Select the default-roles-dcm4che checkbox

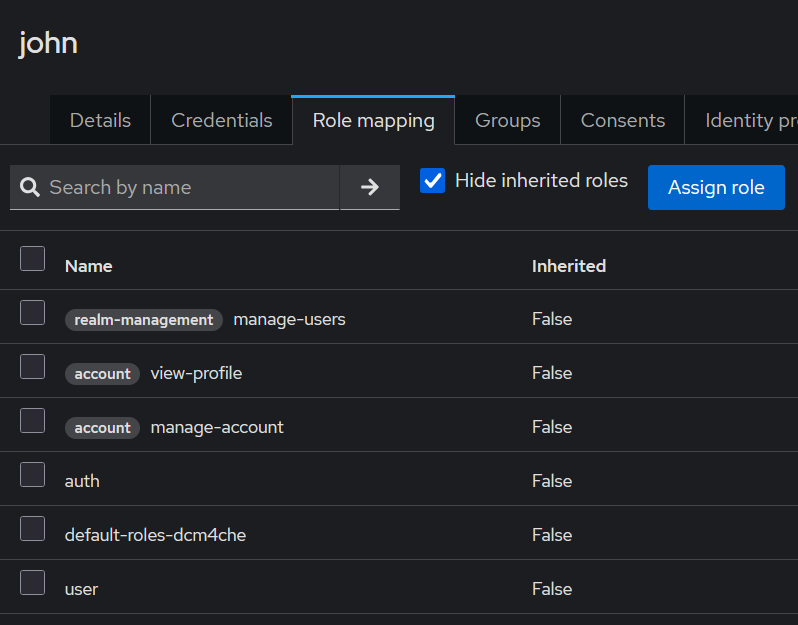tap(33, 529)
